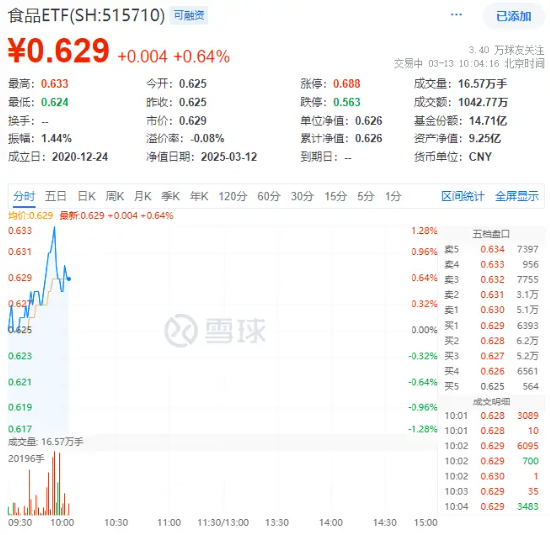Viewport: 550px width, 535px height.
Task: Open 区间统计 range statistics
Action: tap(462, 196)
